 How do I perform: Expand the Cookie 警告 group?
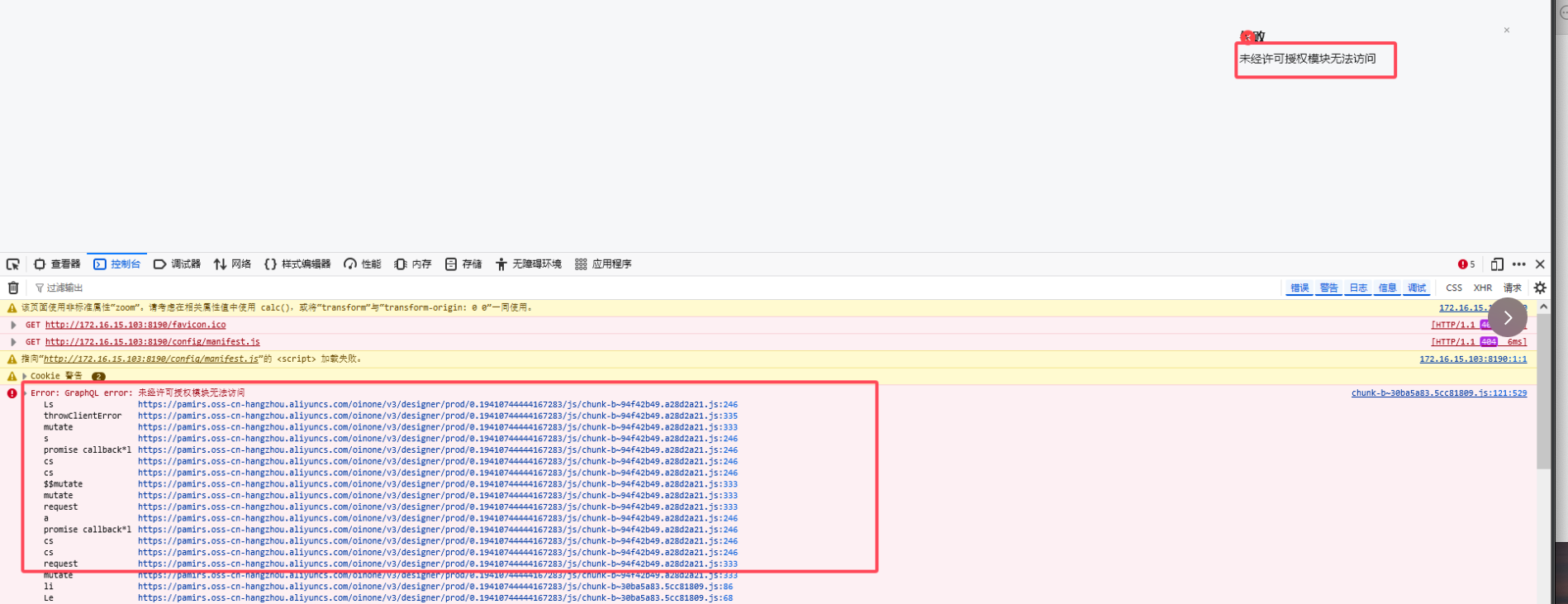pyautogui.click(x=25, y=376)
